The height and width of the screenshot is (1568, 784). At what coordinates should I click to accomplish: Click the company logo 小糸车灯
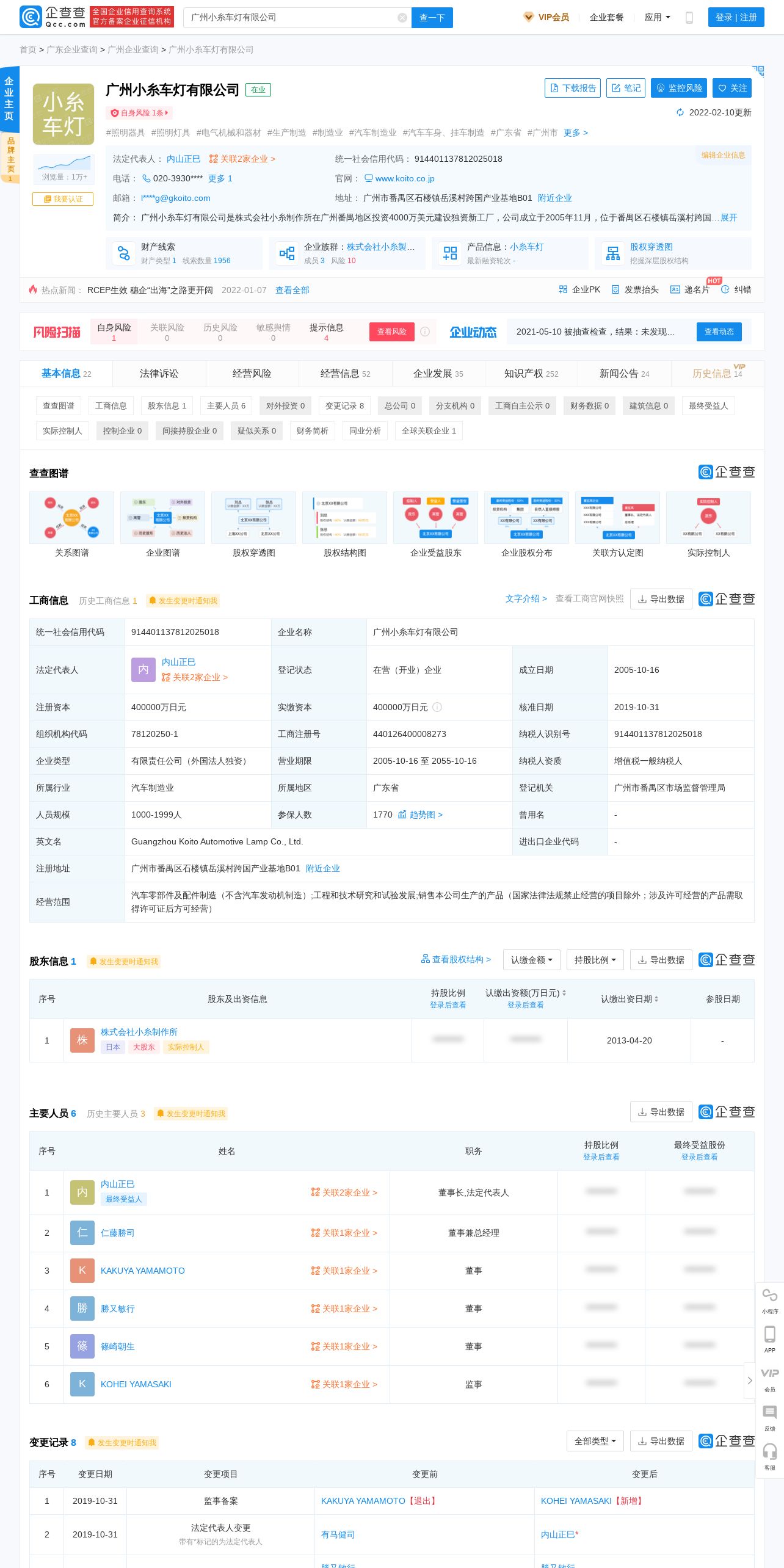coord(64,114)
